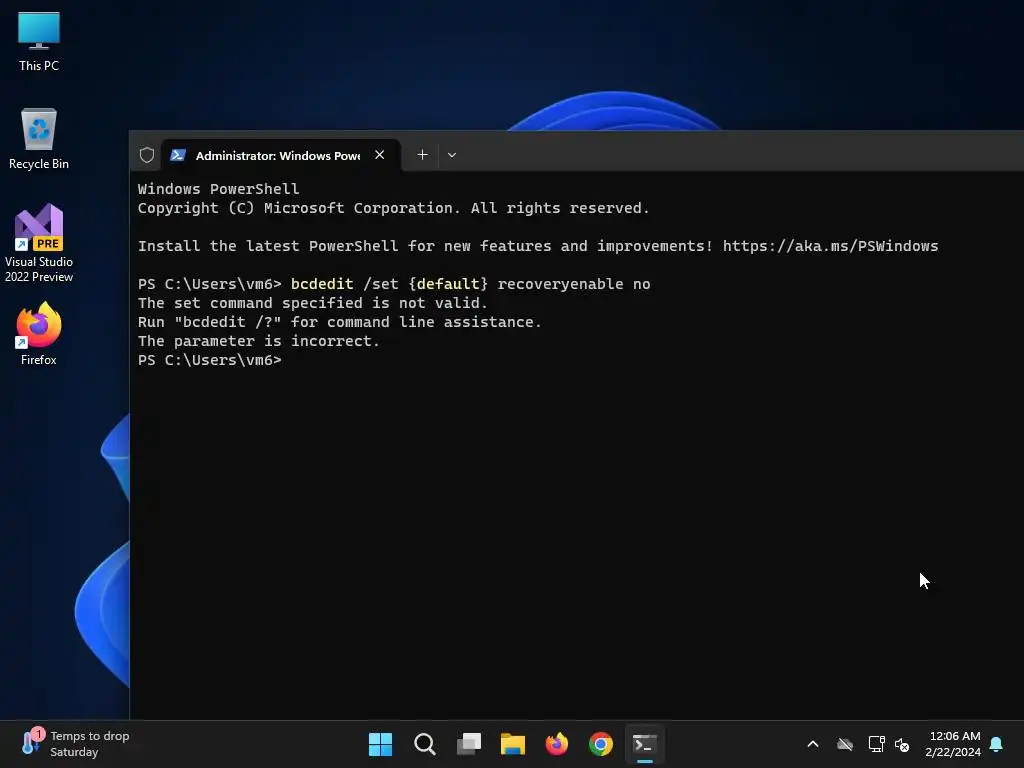Click the last PS C:\Users\vm6> prompt

pos(210,360)
